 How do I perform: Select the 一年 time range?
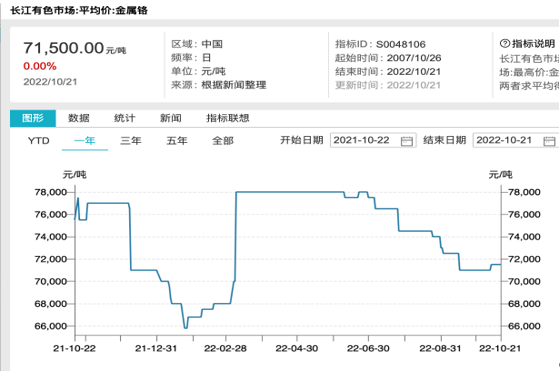click(85, 141)
